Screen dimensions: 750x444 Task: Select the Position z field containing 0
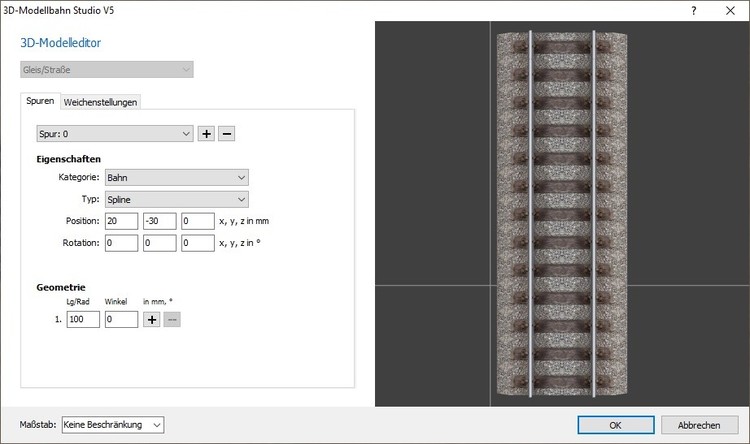(x=198, y=221)
